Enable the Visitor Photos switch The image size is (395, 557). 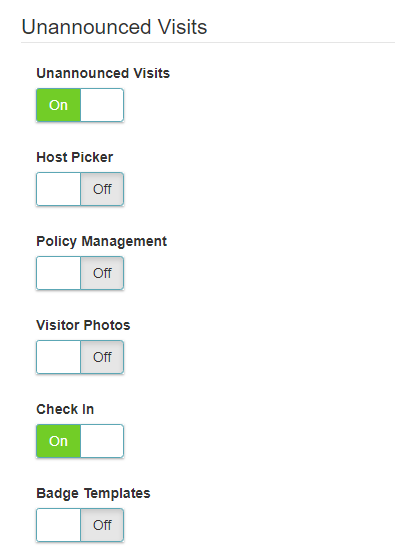click(x=80, y=357)
